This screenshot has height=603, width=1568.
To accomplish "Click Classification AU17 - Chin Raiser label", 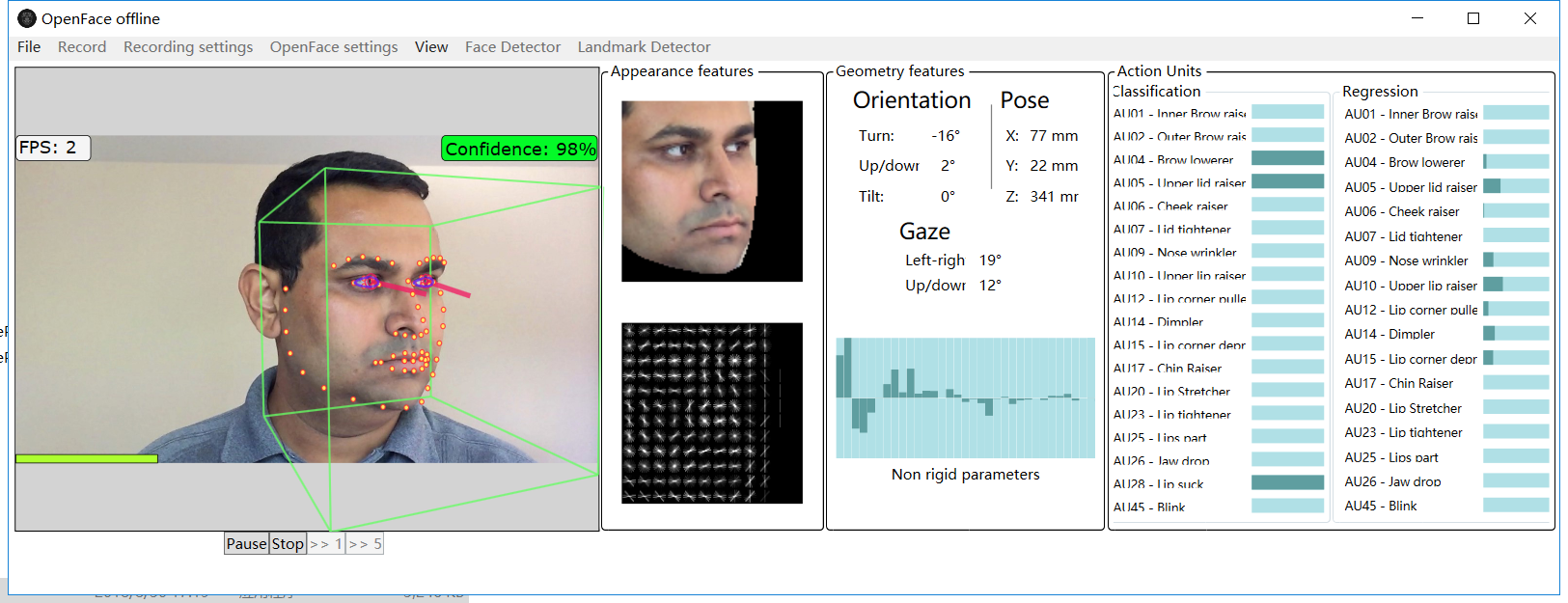I will [1168, 369].
